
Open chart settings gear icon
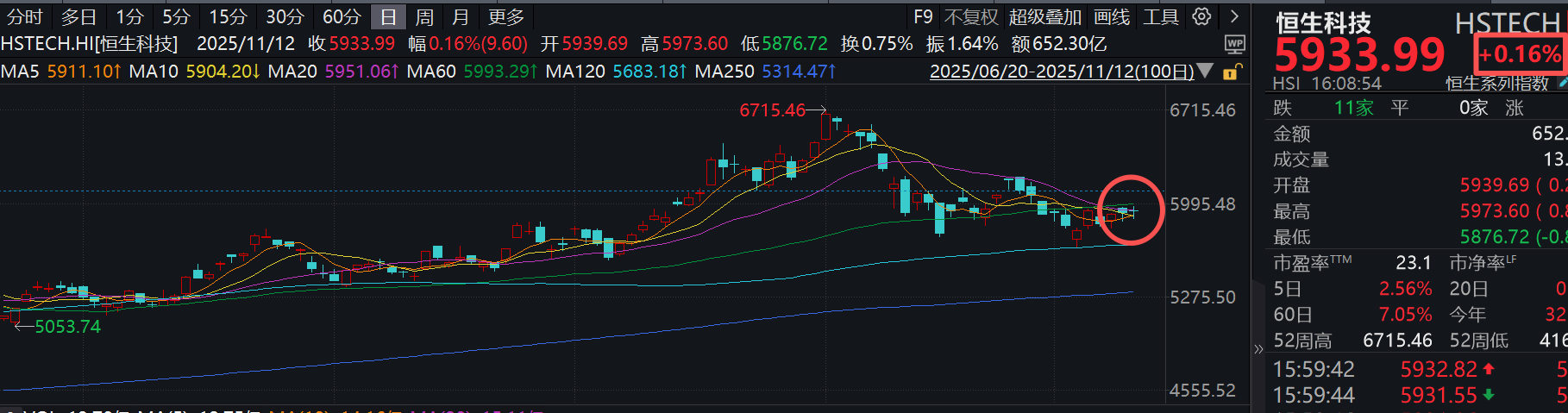coord(1201,16)
